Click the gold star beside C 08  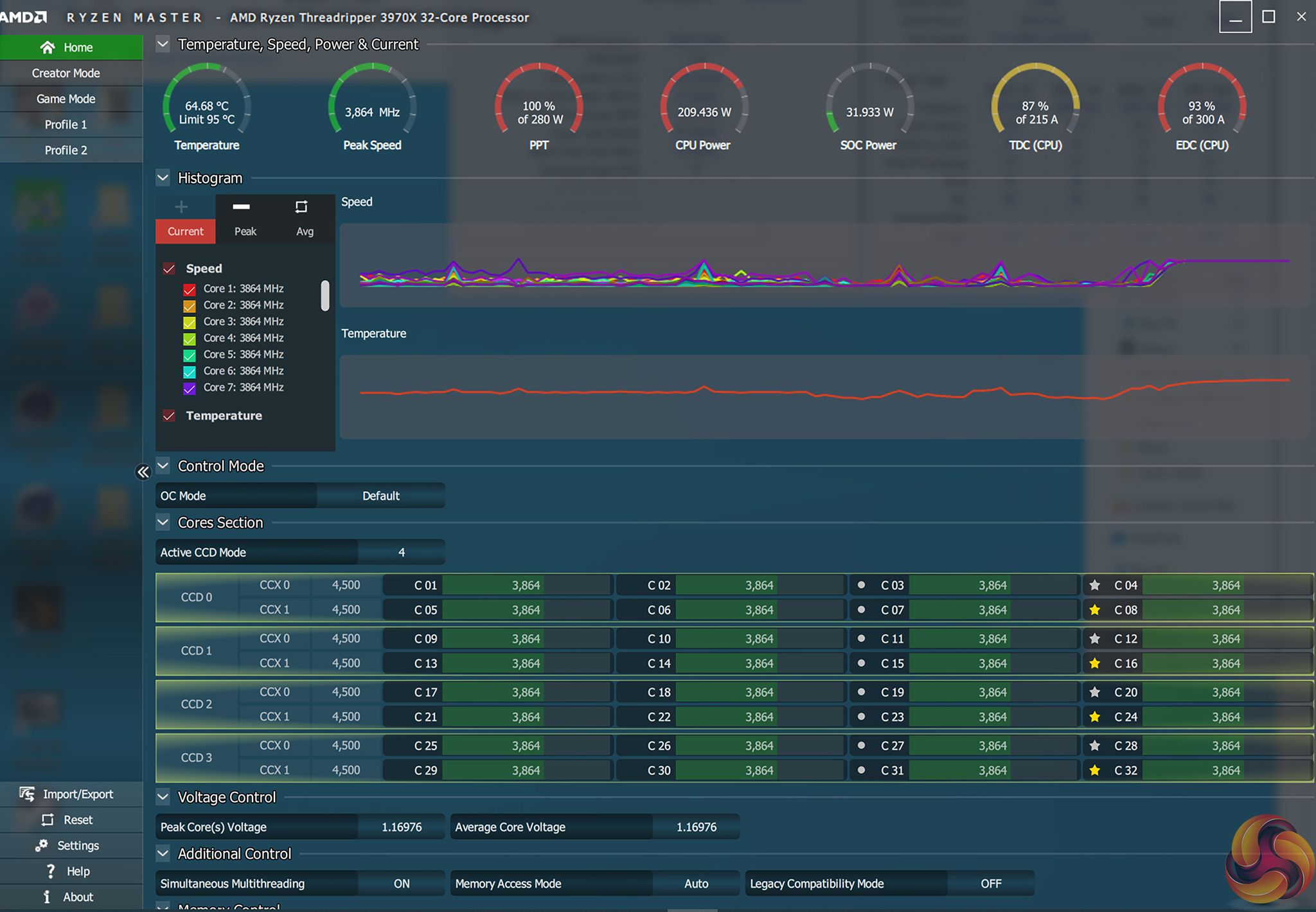pos(1095,609)
